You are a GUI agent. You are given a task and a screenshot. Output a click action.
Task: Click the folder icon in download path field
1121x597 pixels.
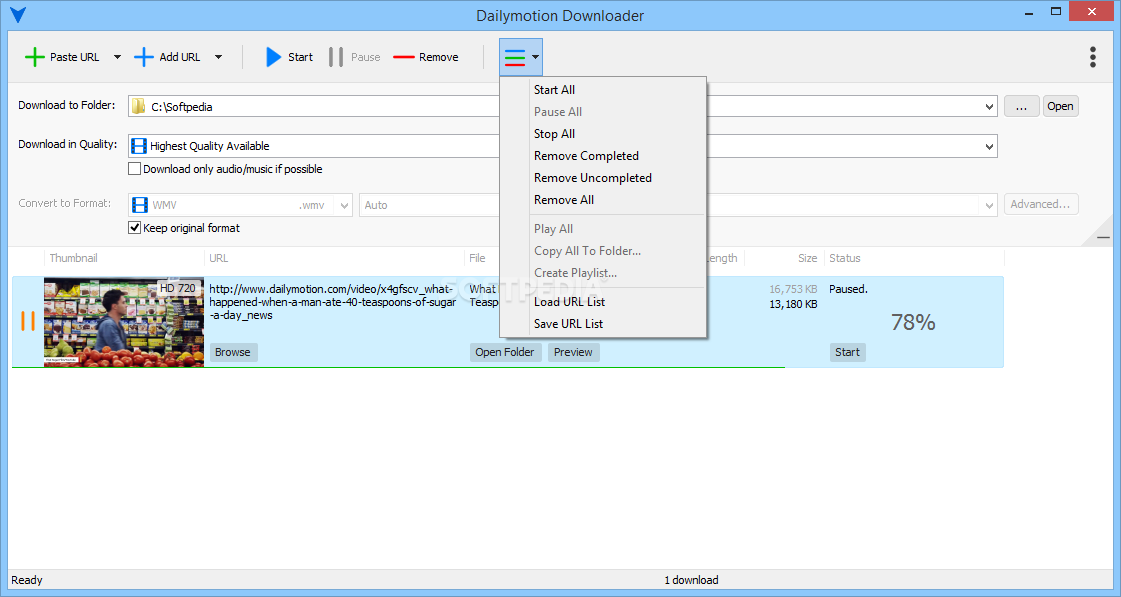[139, 107]
